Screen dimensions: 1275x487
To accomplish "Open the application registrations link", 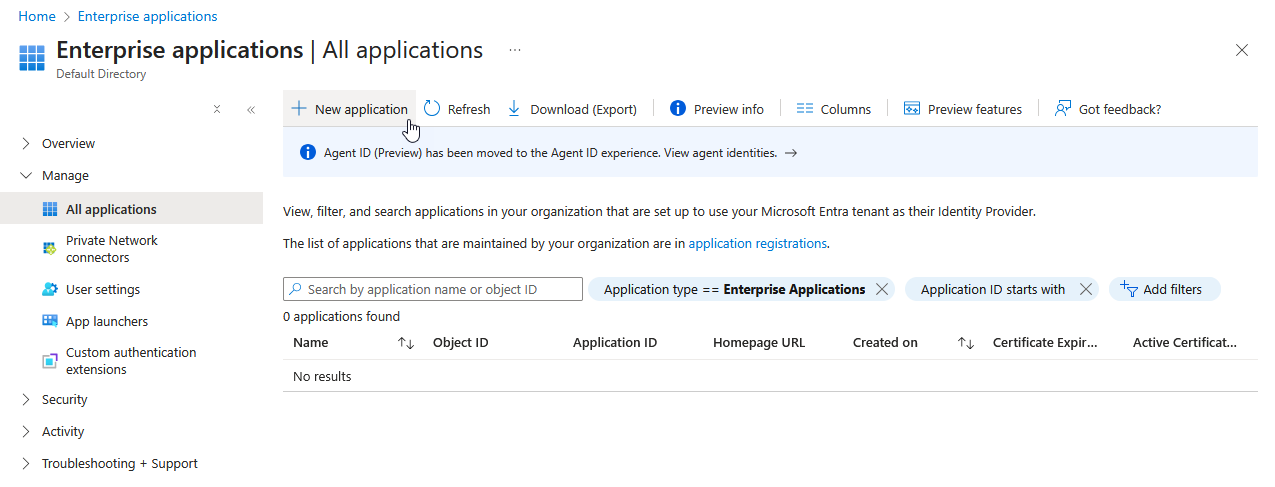I will [757, 243].
